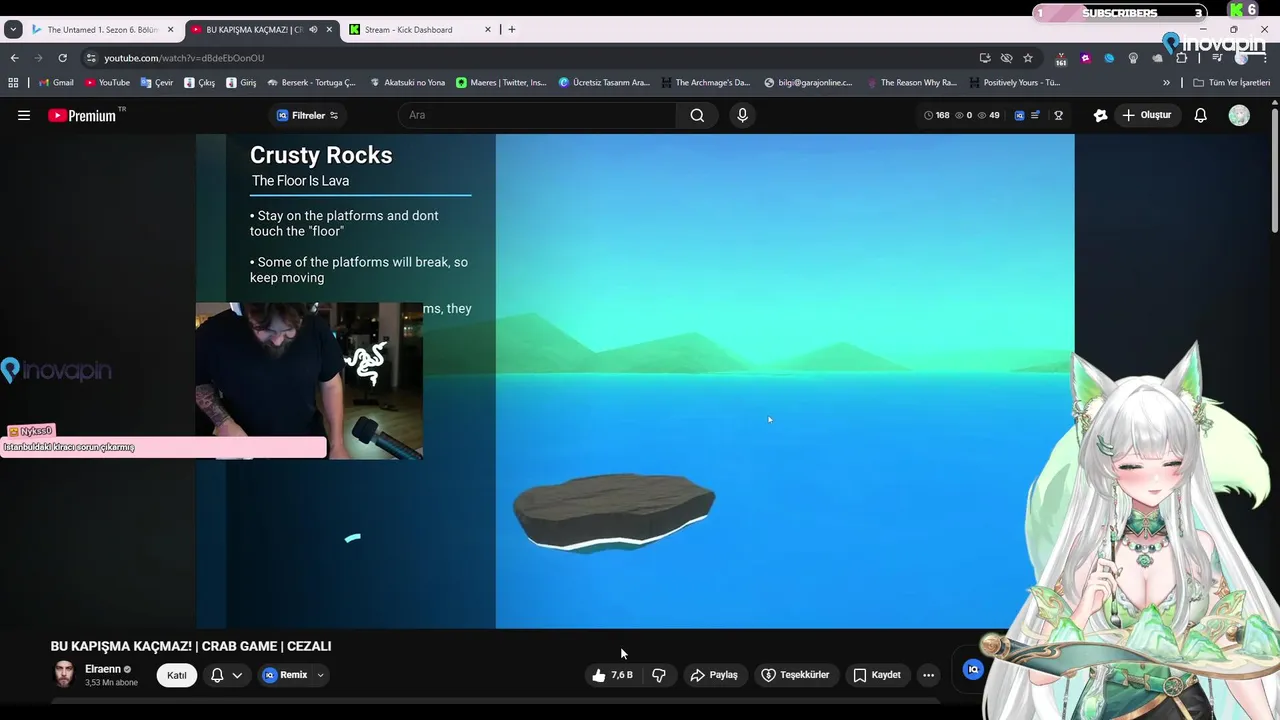Screen dimensions: 1280x720
Task: Click the address bar URL youtube.com/watch
Action: click(x=184, y=58)
